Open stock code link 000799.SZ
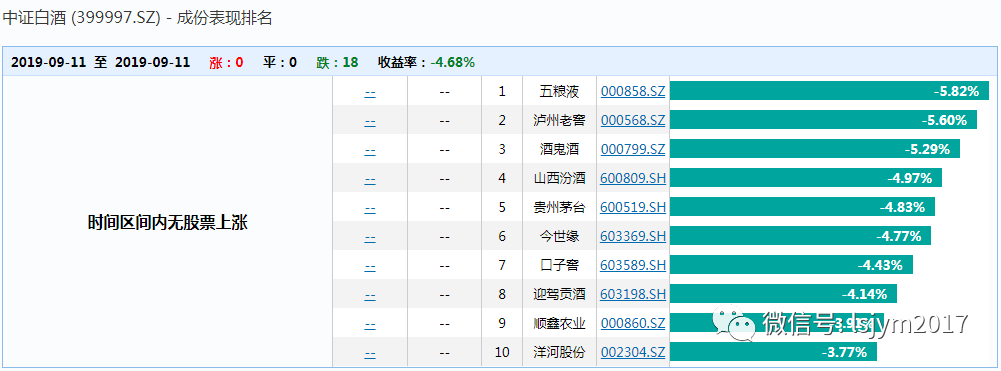The image size is (1001, 371). (x=633, y=149)
